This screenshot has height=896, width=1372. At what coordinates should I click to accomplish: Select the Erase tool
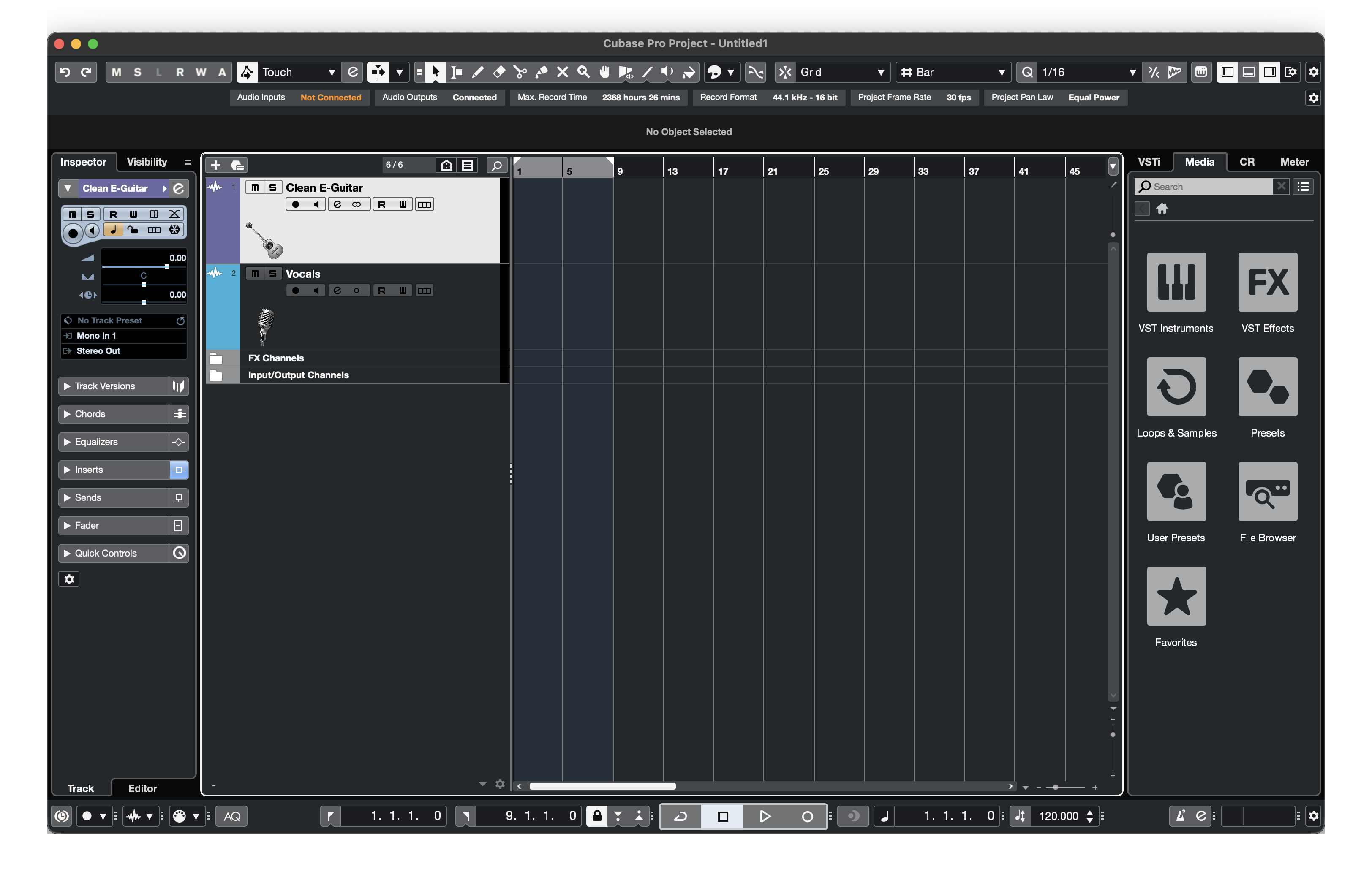pyautogui.click(x=499, y=72)
